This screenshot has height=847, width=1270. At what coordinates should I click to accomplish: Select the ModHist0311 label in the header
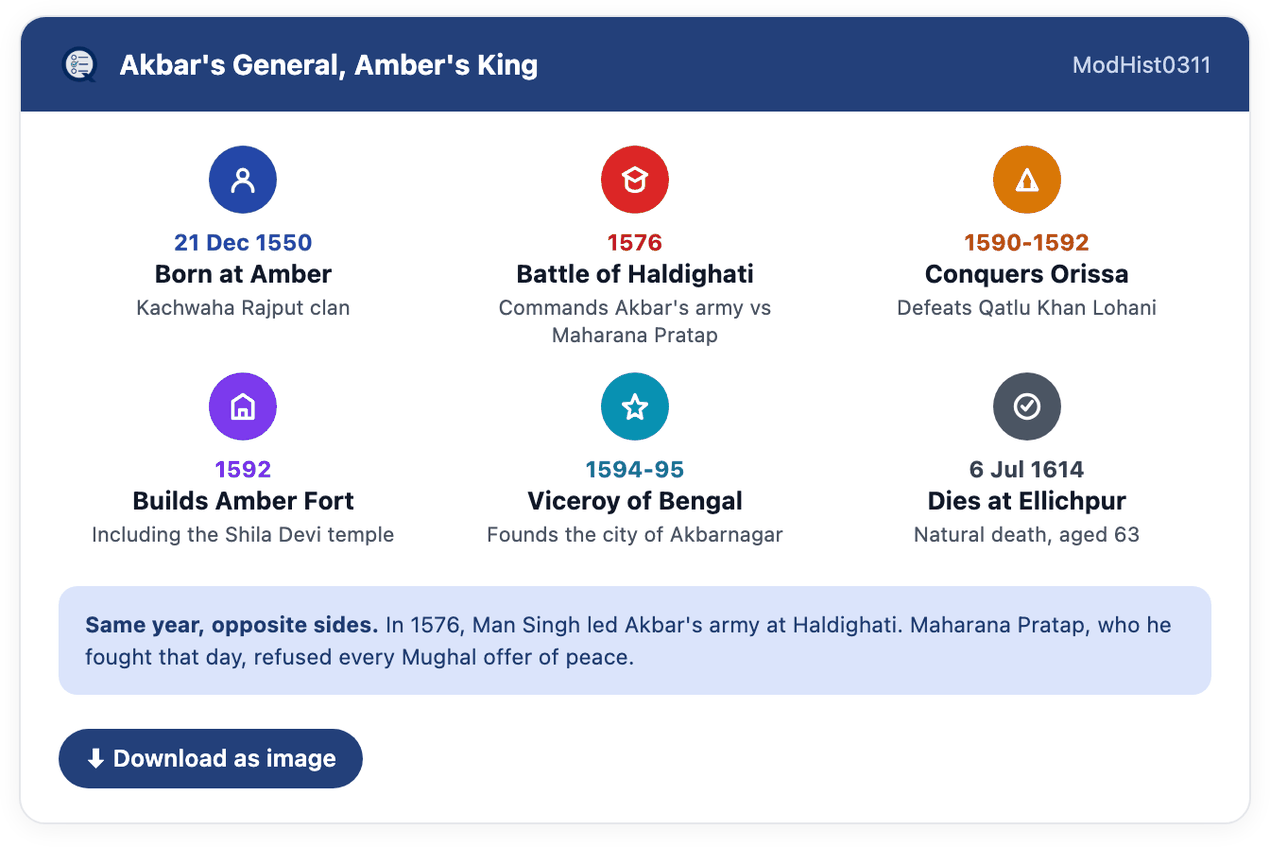(x=1141, y=65)
